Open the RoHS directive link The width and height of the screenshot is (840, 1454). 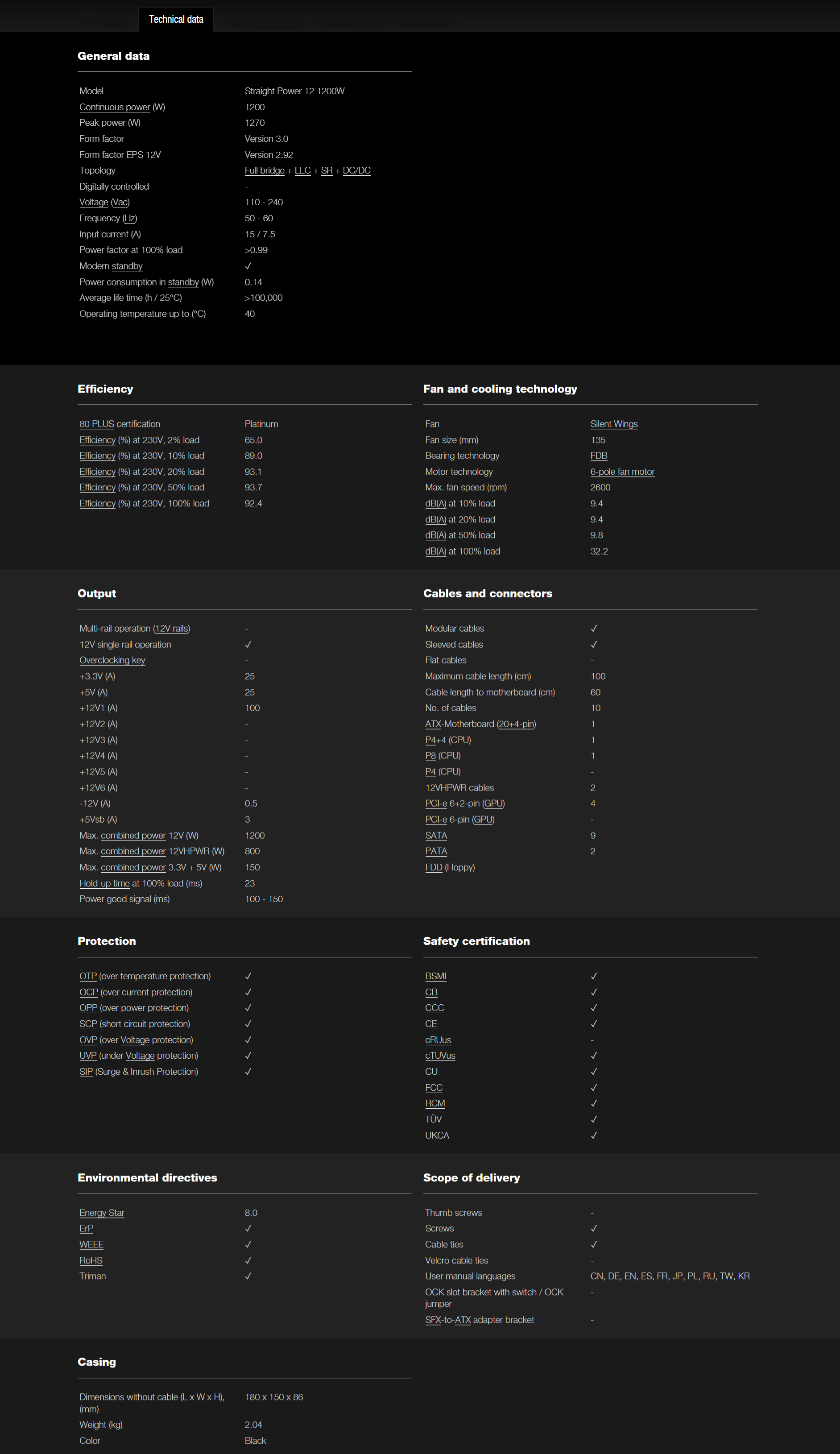(91, 1261)
